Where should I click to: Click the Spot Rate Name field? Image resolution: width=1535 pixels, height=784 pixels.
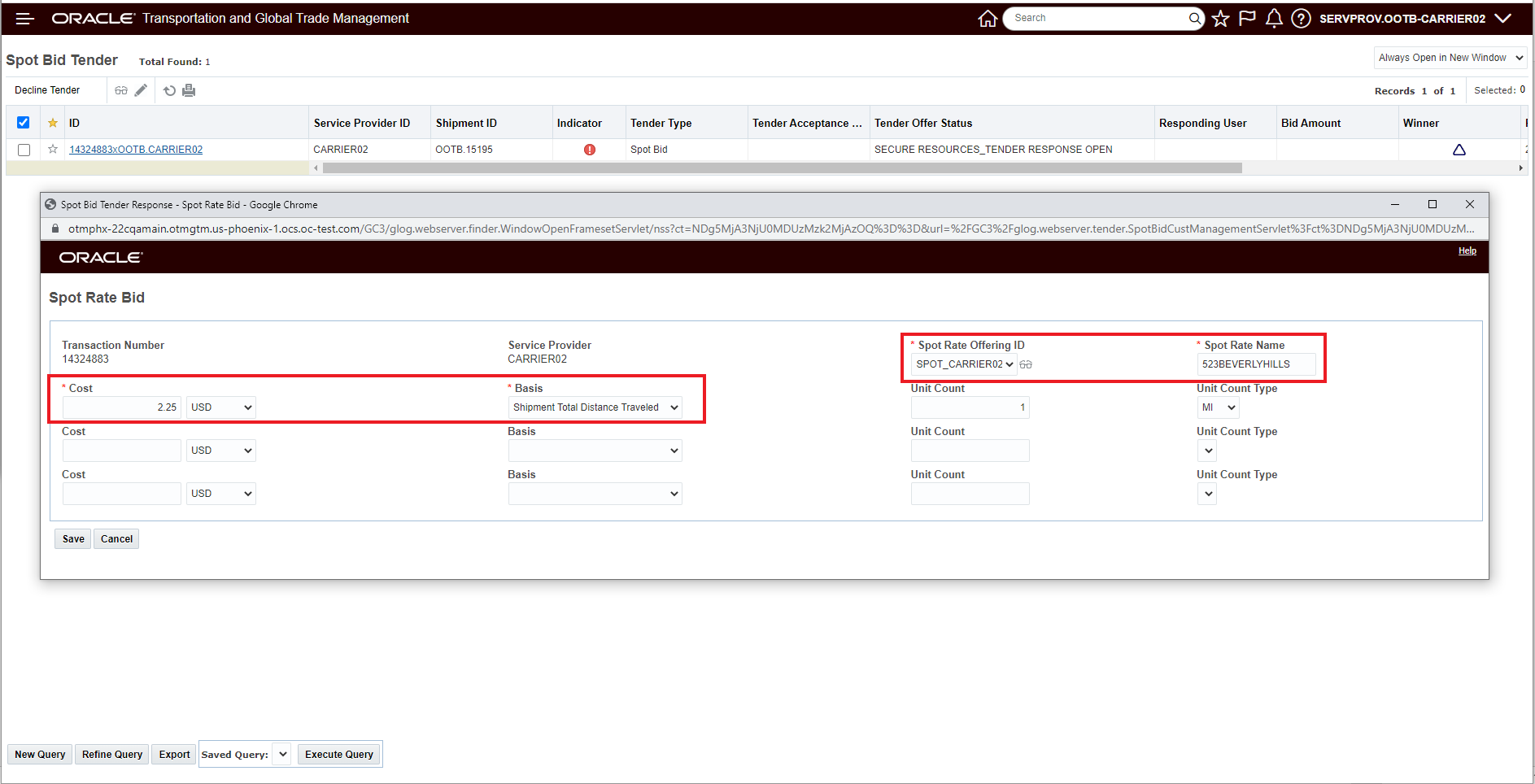coord(1256,364)
